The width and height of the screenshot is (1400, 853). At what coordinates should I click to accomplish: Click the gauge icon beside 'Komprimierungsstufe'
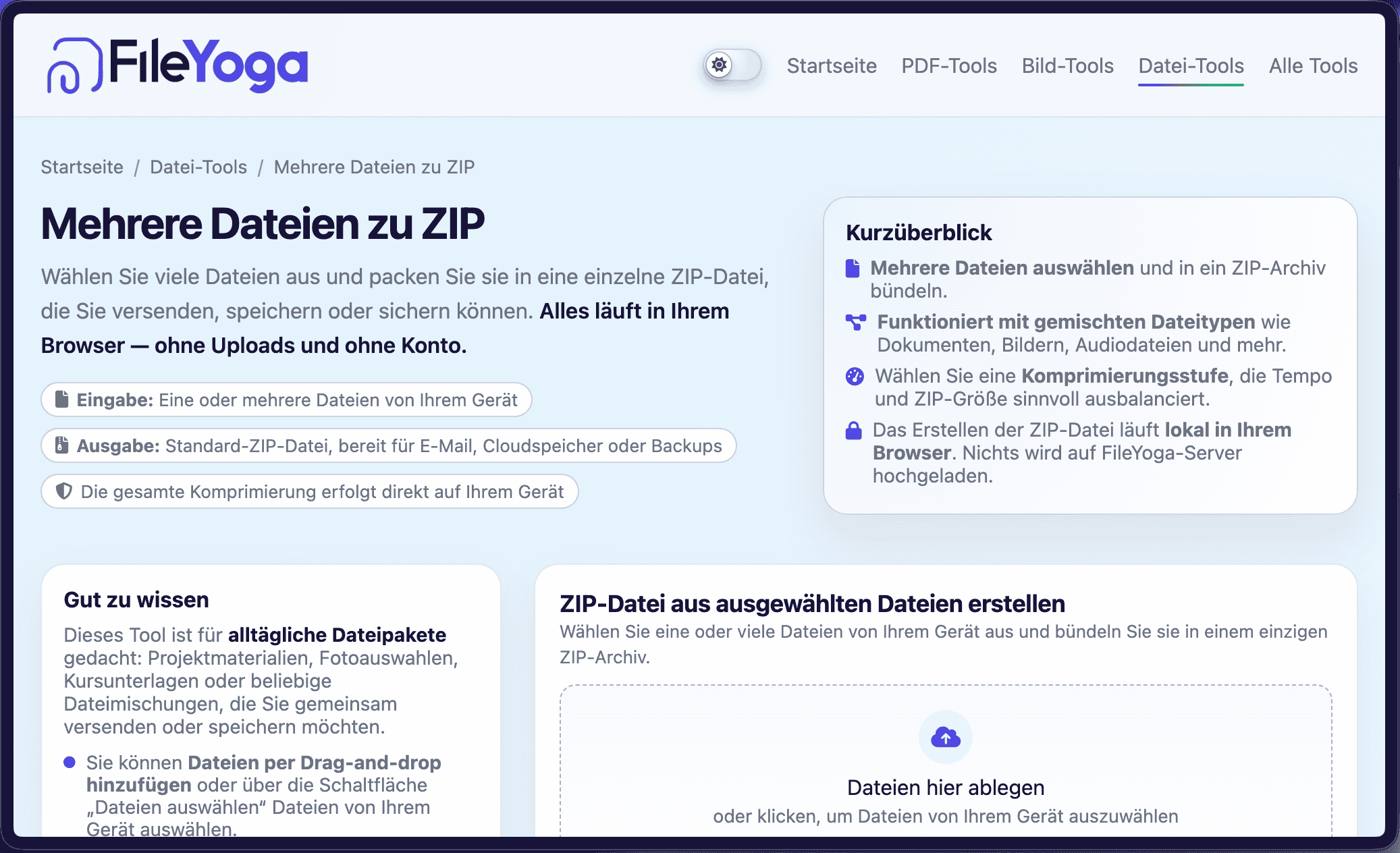tap(855, 376)
